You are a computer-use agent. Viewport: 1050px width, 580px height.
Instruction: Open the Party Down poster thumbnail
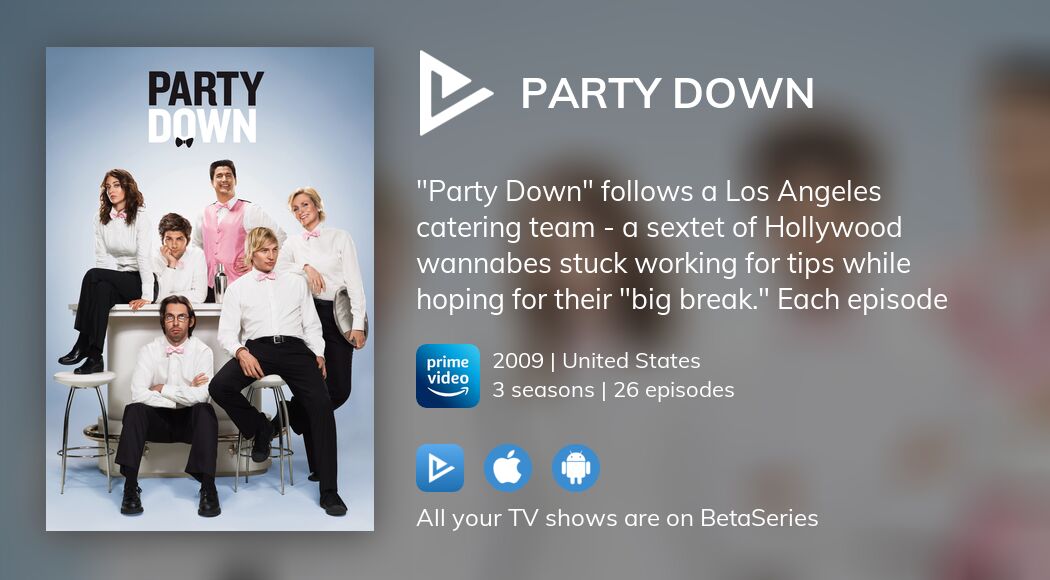click(x=210, y=289)
